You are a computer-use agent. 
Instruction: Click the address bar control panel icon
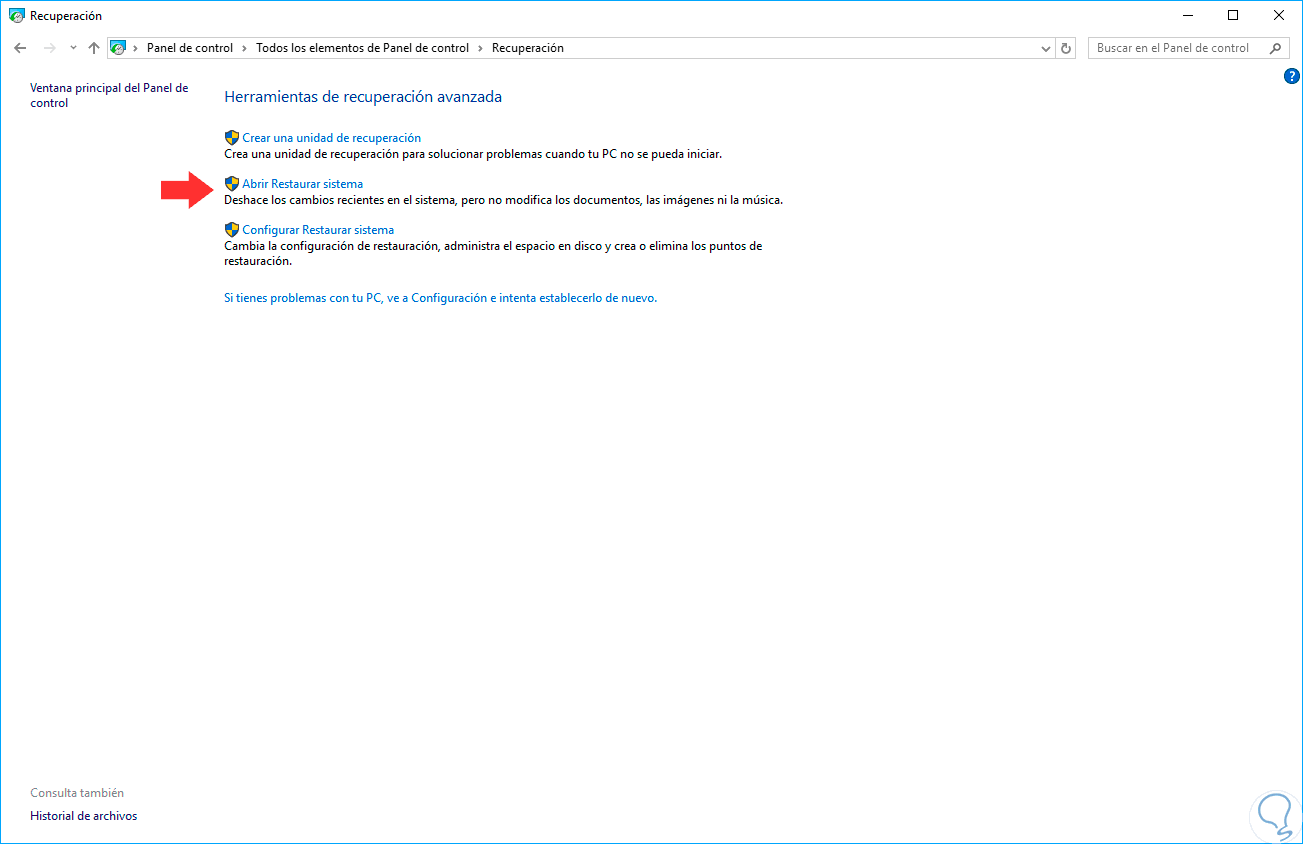coord(118,48)
